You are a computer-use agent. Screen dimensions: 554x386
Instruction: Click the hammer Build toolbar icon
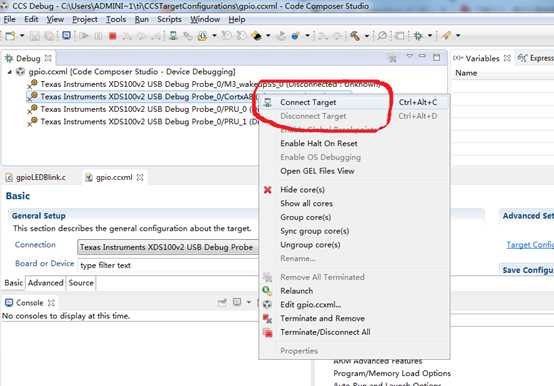coord(355,36)
